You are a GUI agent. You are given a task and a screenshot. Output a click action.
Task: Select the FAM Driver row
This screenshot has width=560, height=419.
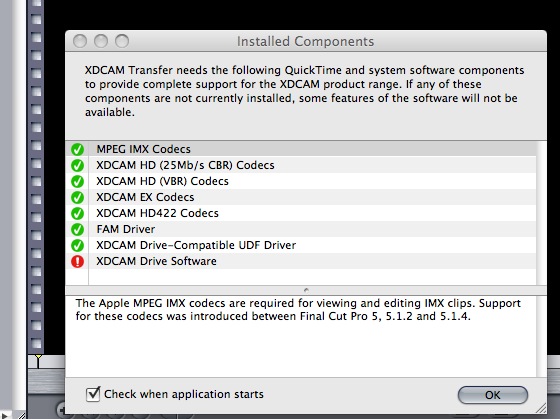[301, 229]
